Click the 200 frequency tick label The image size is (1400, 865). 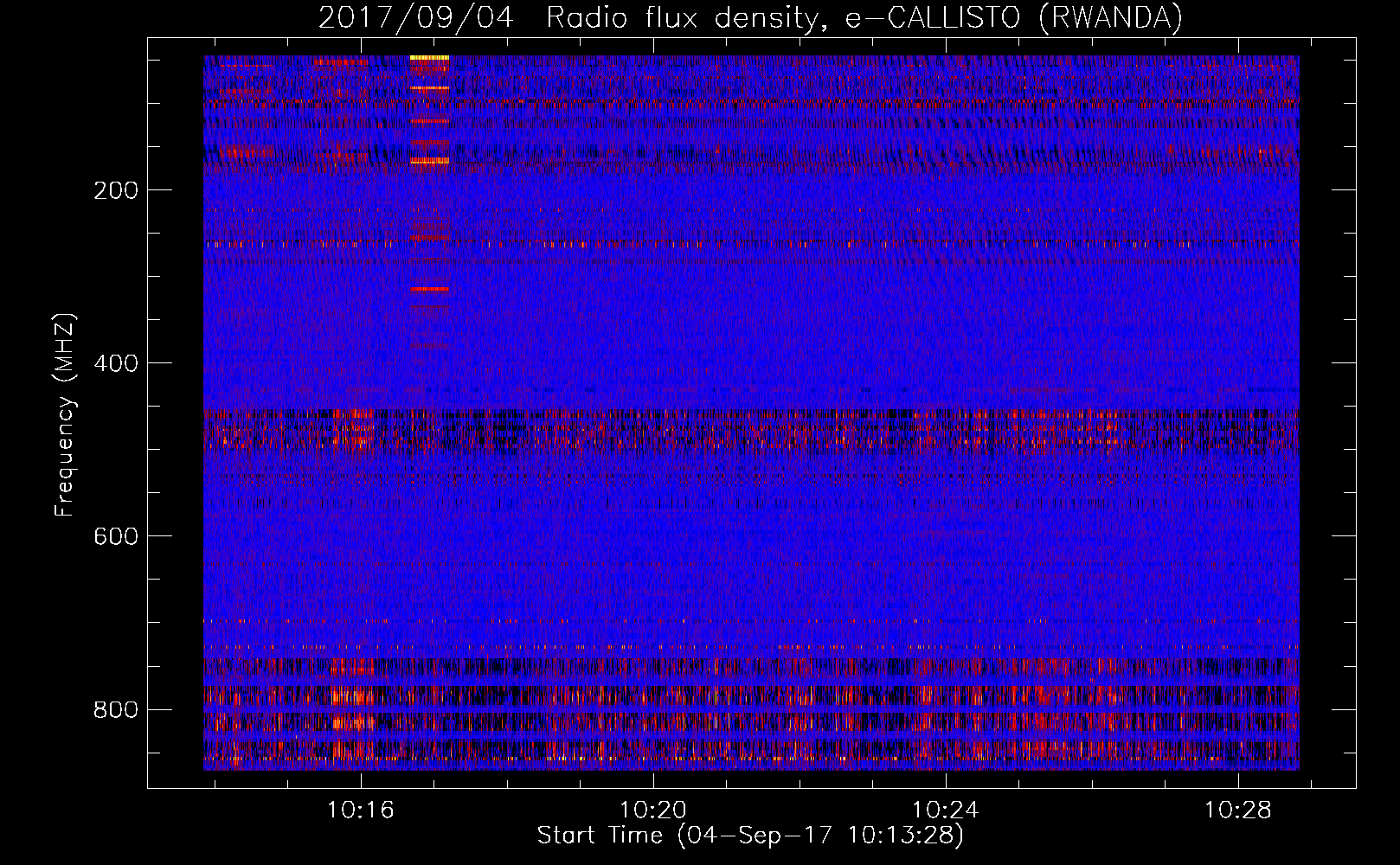click(116, 190)
